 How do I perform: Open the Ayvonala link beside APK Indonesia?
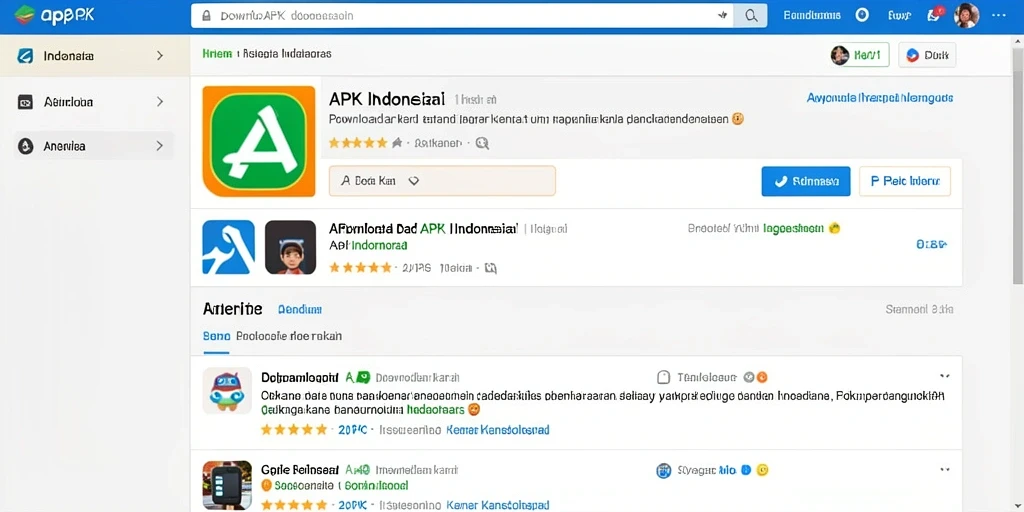pos(880,98)
